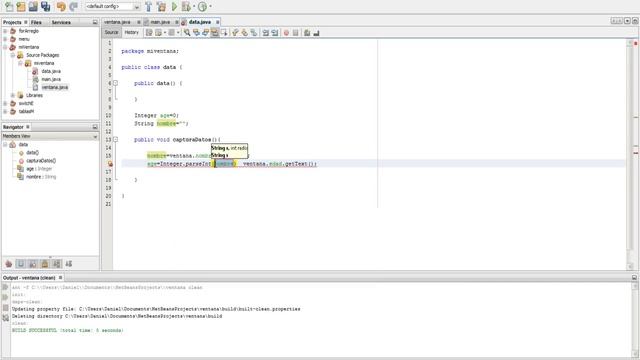Open the default config dropdown
The height and width of the screenshot is (360, 640).
tap(112, 7)
